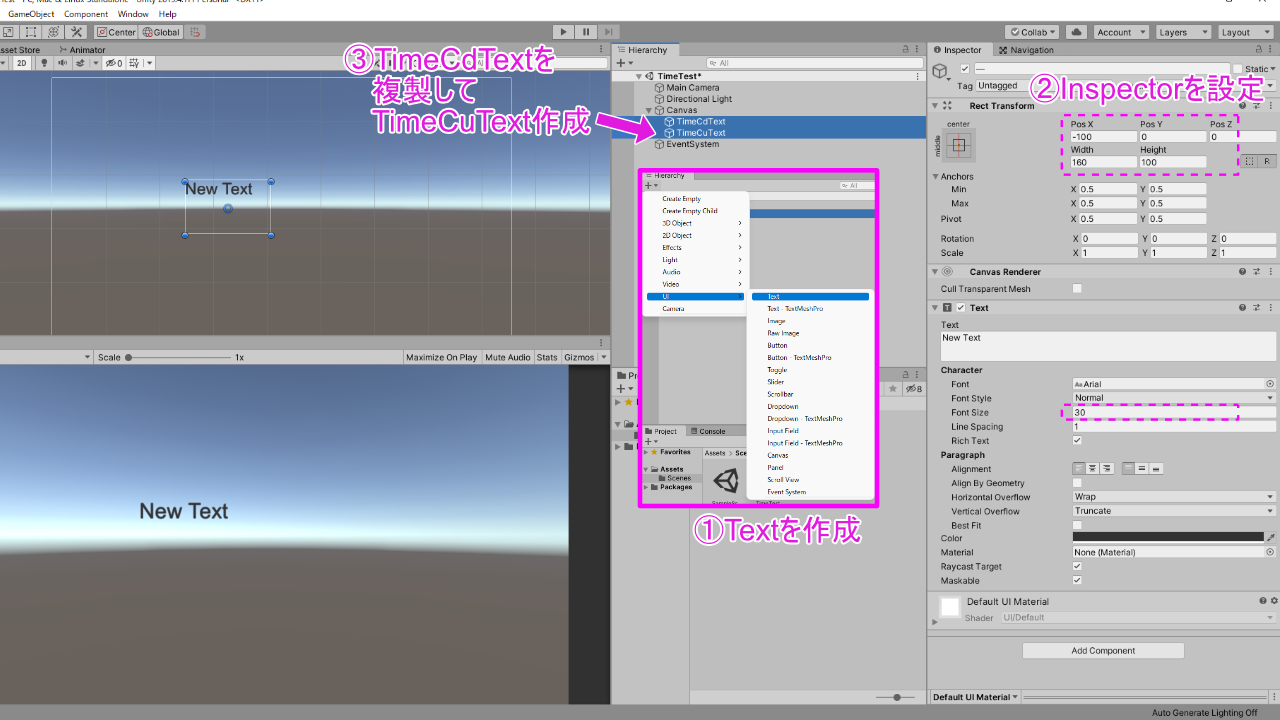Select TimeCuText in Hierarchy
1280x720 pixels.
(700, 132)
